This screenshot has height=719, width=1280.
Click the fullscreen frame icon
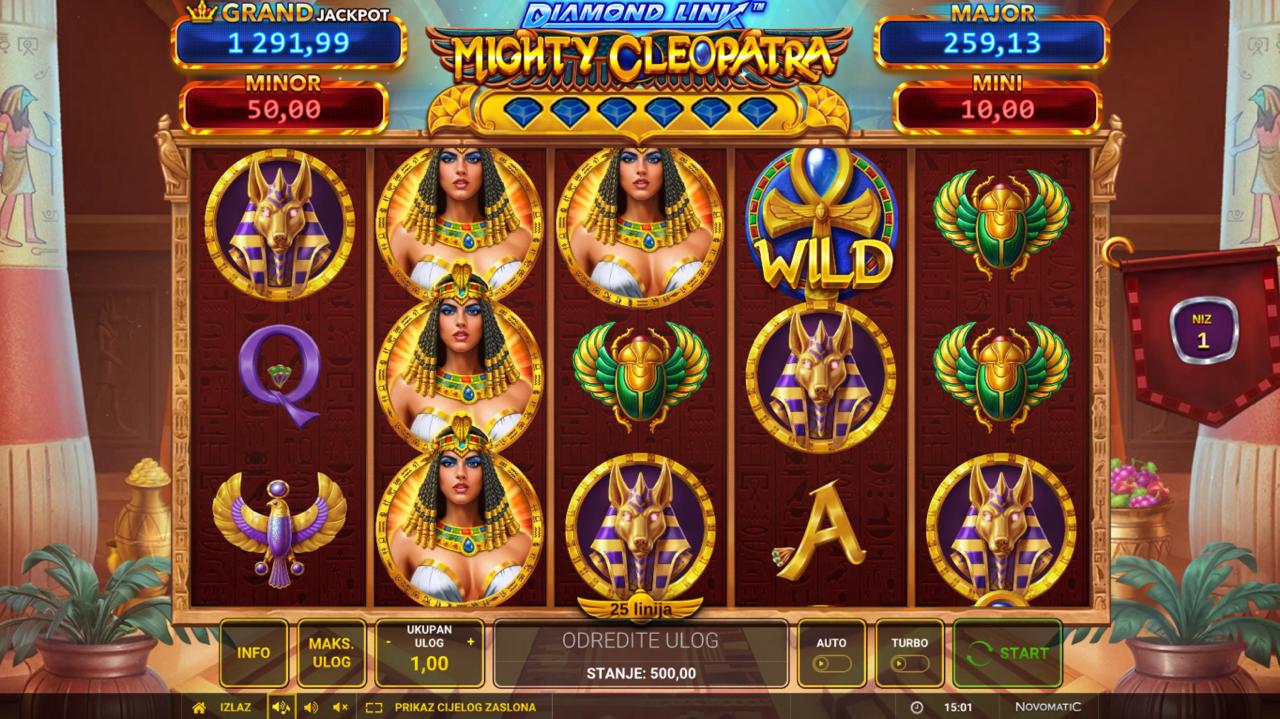tap(374, 707)
